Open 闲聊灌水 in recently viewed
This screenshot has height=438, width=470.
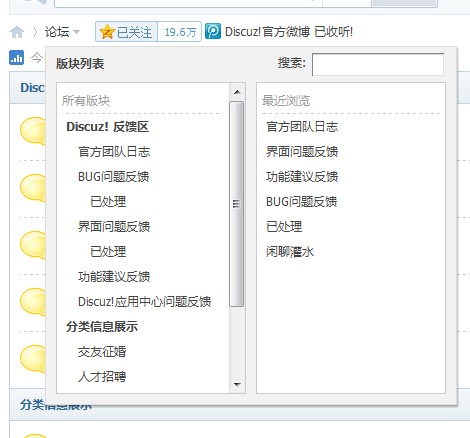pos(290,252)
